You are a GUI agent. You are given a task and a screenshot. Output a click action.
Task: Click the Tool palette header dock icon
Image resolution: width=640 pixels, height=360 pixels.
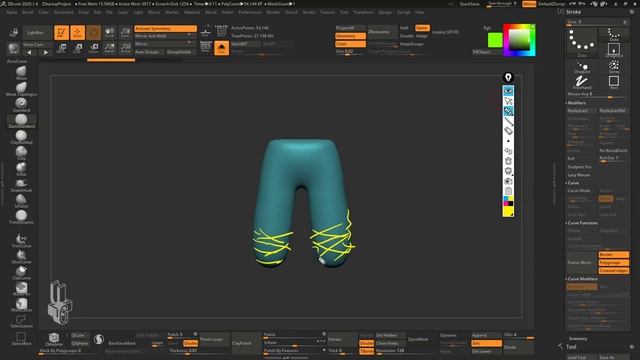point(632,347)
